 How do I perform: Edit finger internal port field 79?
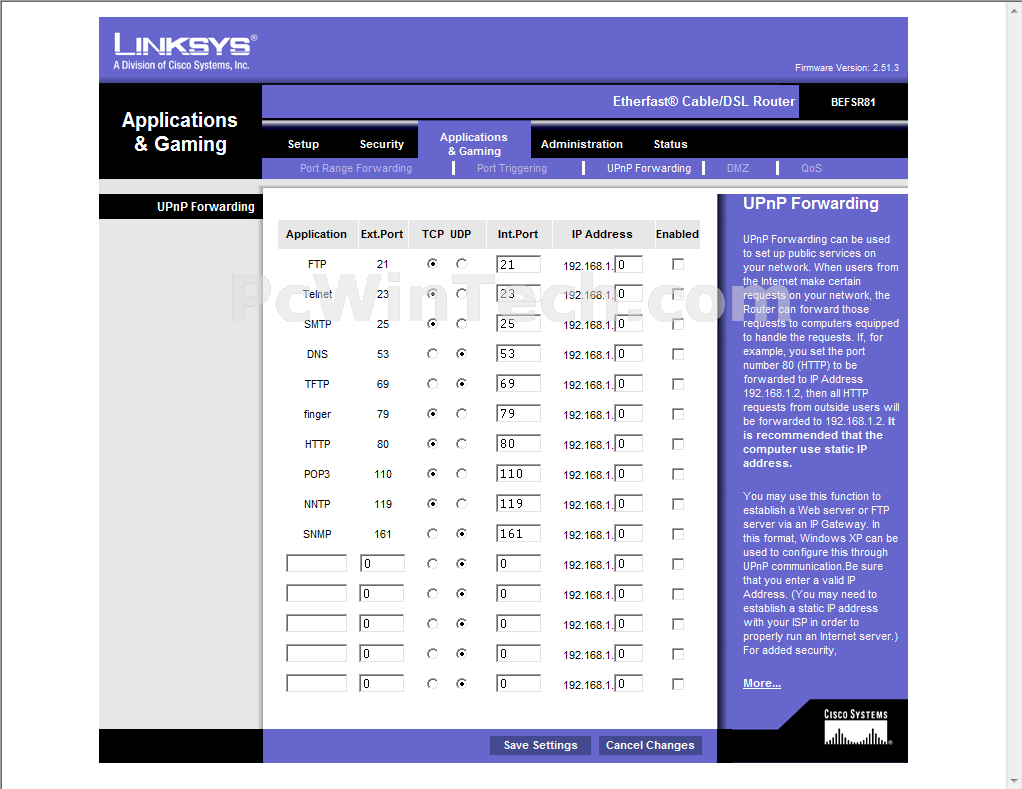point(518,414)
